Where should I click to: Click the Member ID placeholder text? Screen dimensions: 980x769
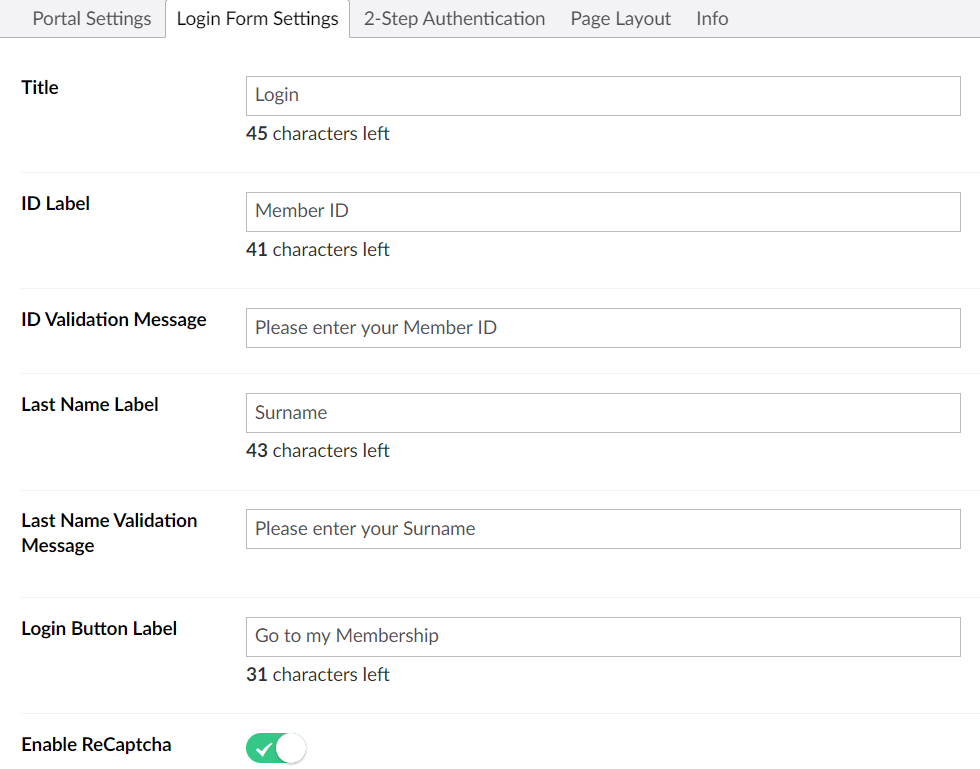coord(302,211)
